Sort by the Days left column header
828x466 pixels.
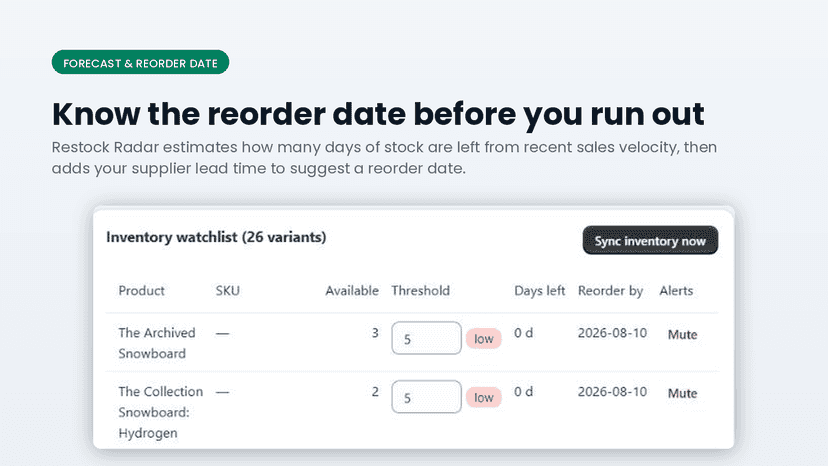pos(539,291)
